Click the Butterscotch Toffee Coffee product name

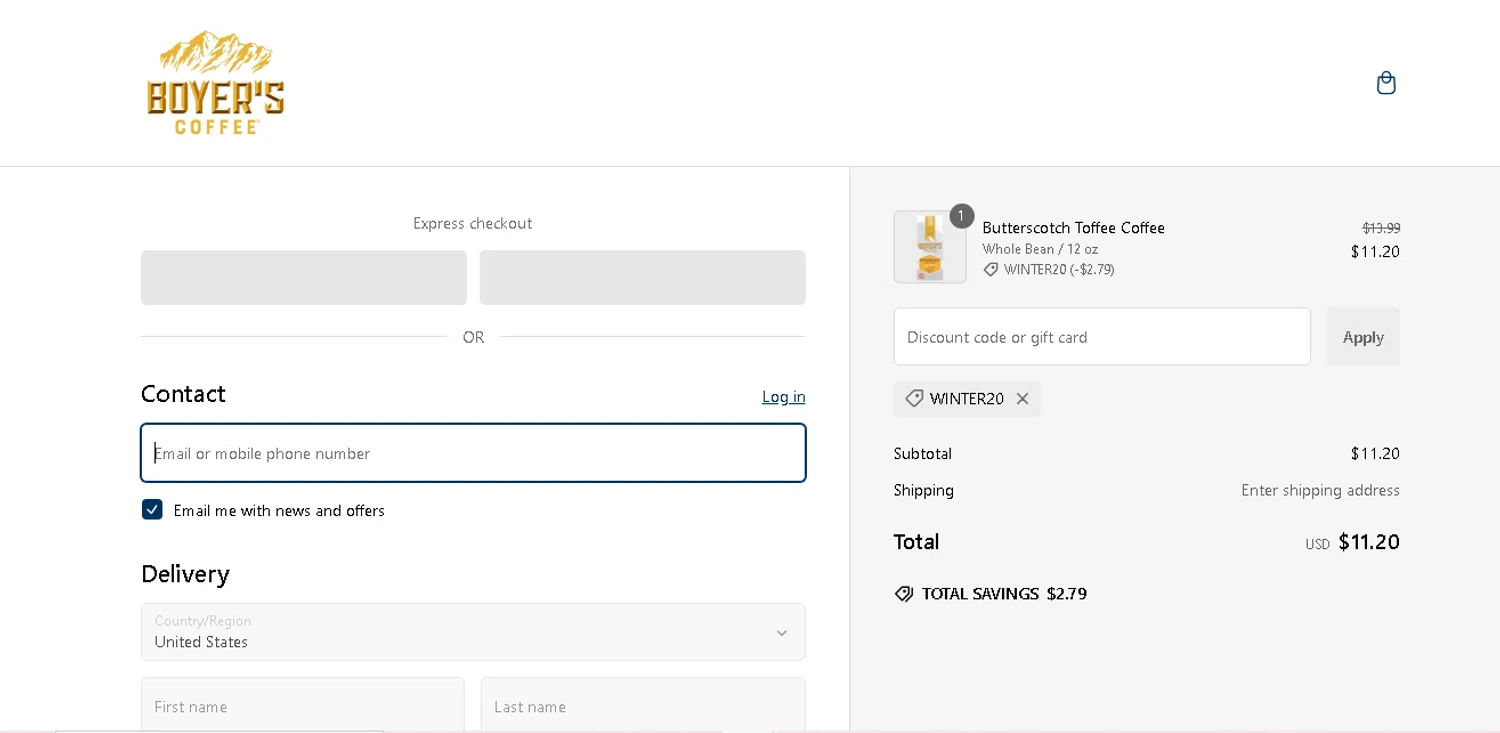tap(1073, 228)
